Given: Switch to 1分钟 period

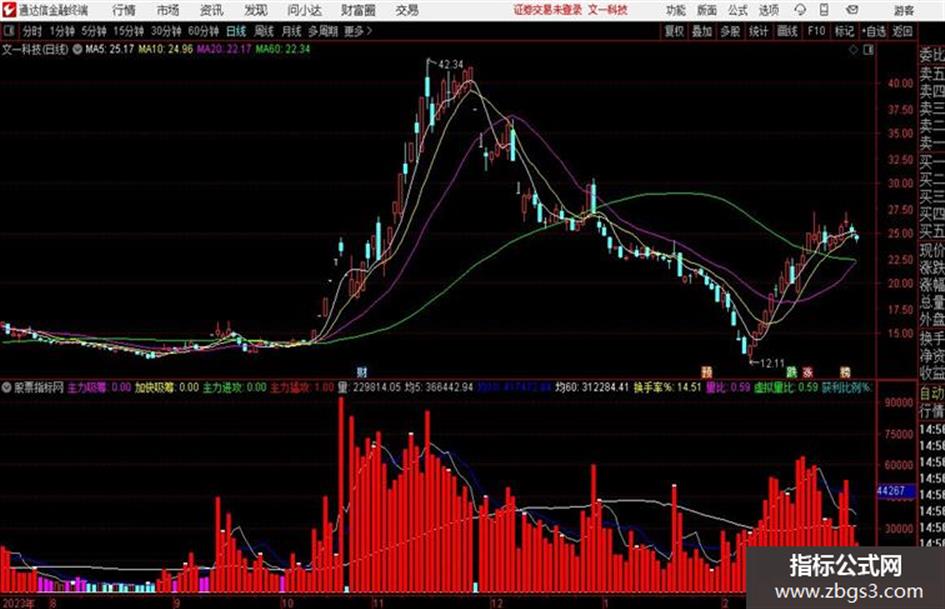Looking at the screenshot, I should click(x=62, y=31).
